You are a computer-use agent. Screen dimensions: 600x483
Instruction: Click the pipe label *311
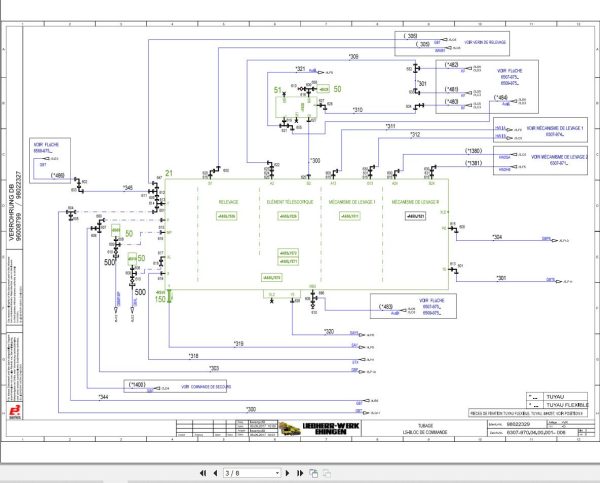390,126
